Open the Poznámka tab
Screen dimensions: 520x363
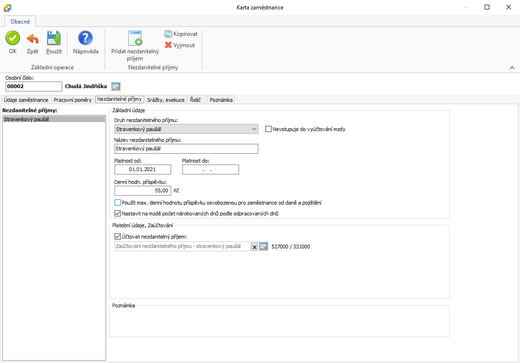click(x=221, y=100)
